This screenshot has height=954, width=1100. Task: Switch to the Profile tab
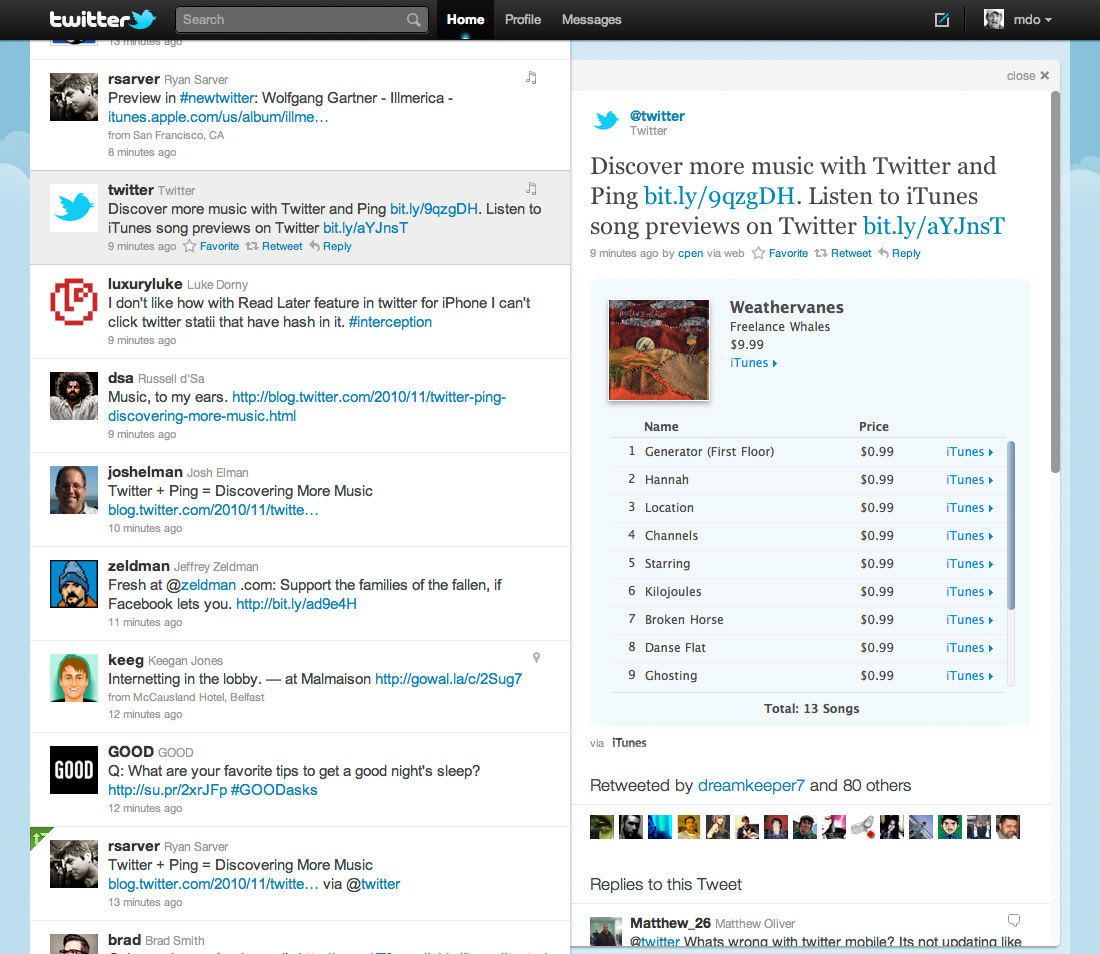pyautogui.click(x=523, y=19)
